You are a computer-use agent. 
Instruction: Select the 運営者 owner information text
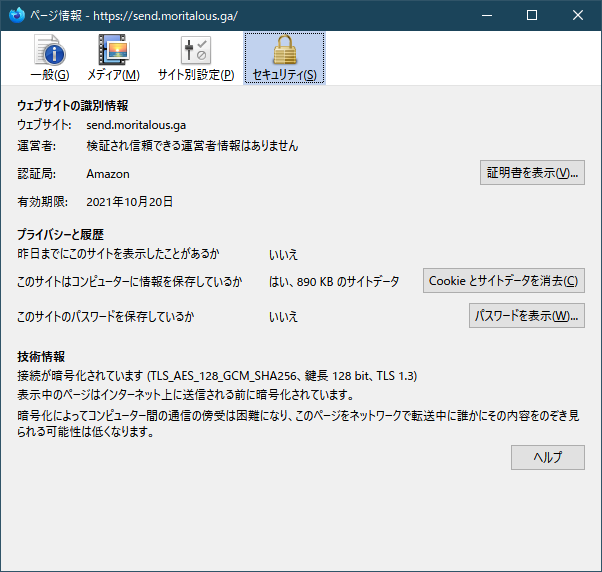192,146
